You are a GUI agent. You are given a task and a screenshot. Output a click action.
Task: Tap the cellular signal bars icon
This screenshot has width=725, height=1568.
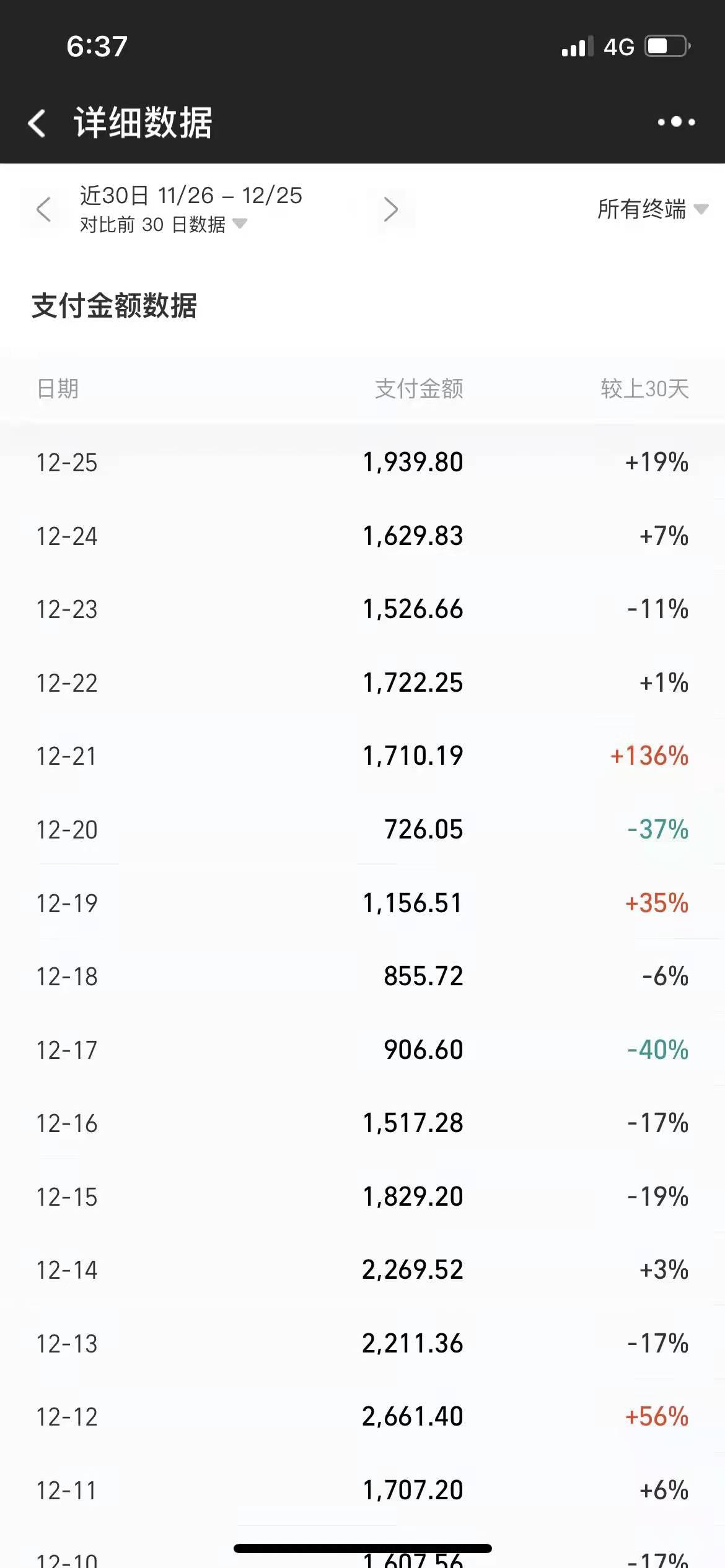[576, 47]
